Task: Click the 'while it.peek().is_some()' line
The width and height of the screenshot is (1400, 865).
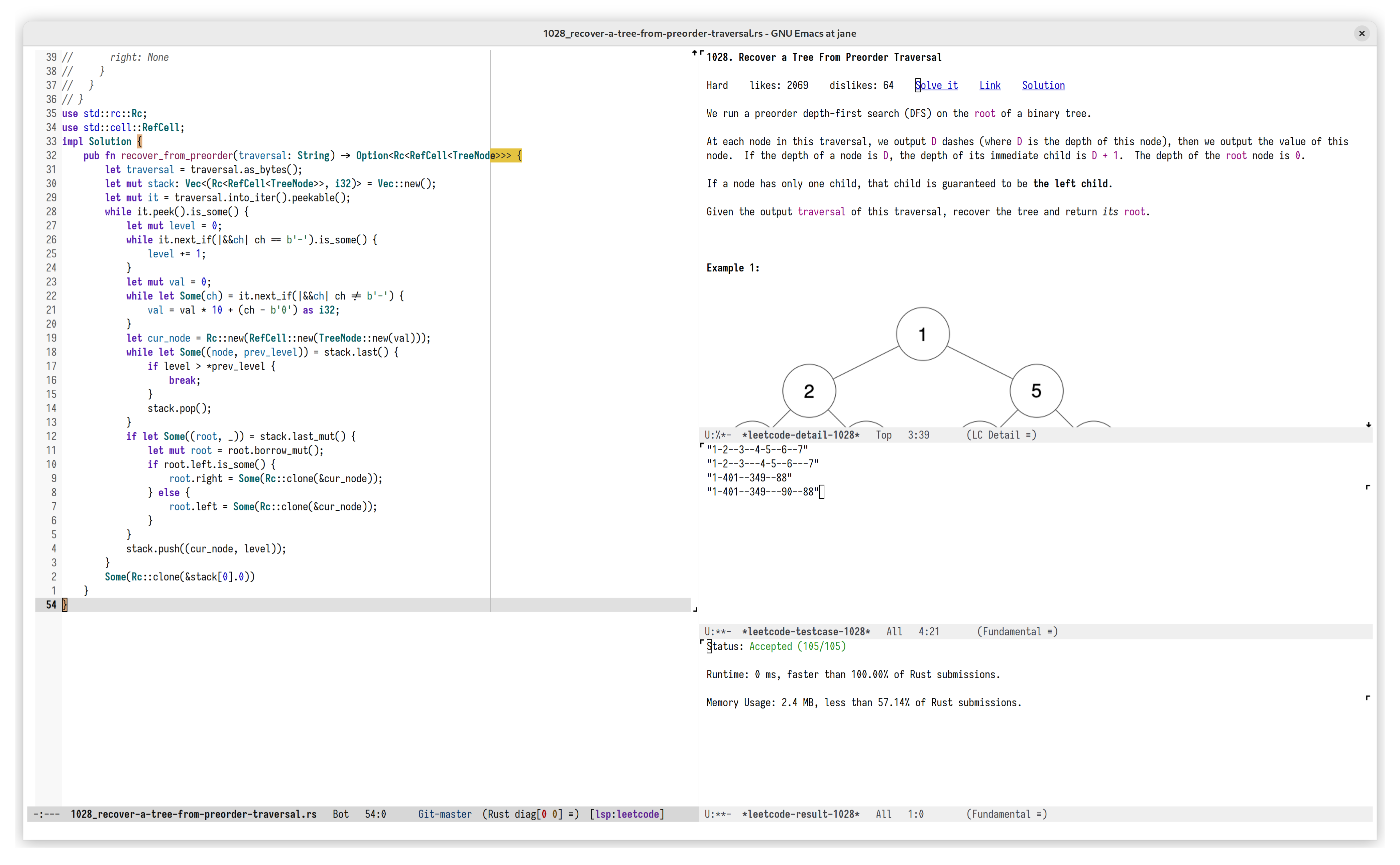Action: [x=177, y=212]
